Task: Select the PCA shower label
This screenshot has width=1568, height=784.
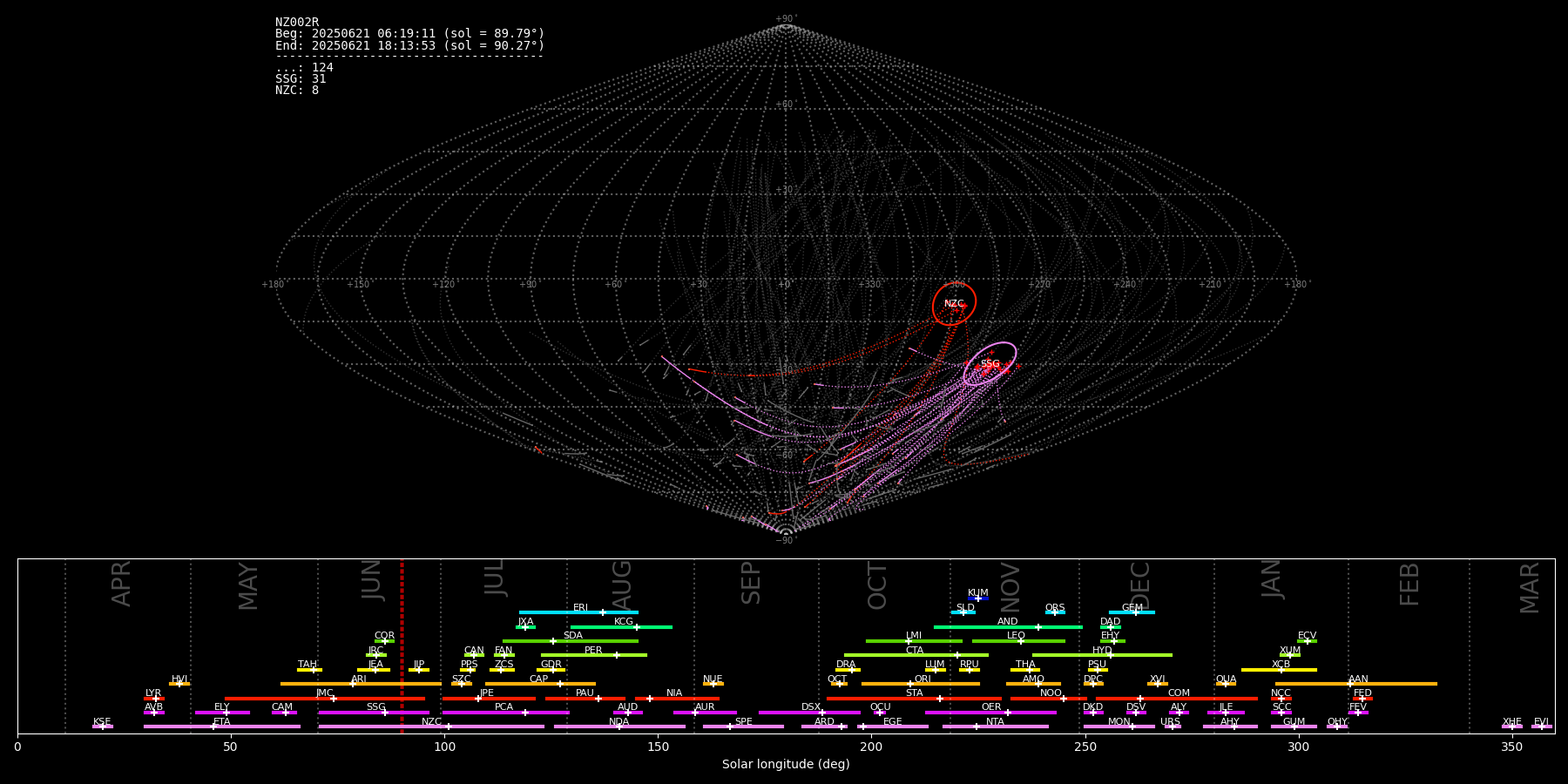Action: 504,707
